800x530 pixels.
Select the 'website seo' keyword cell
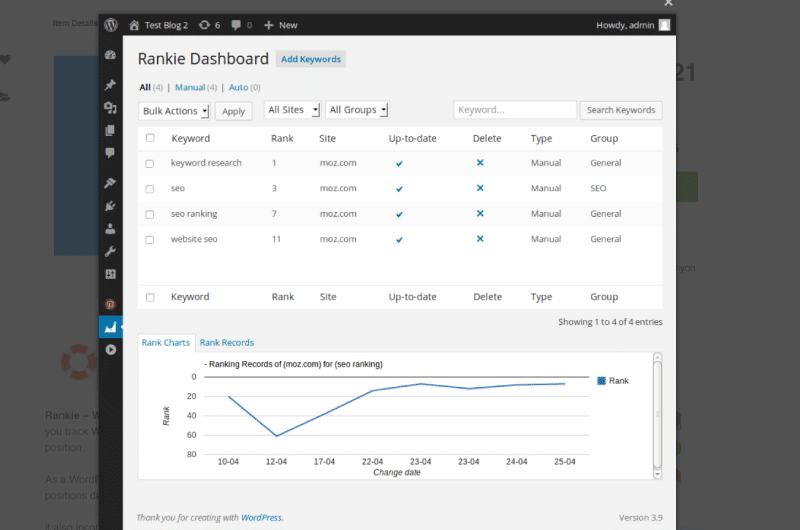coord(194,239)
